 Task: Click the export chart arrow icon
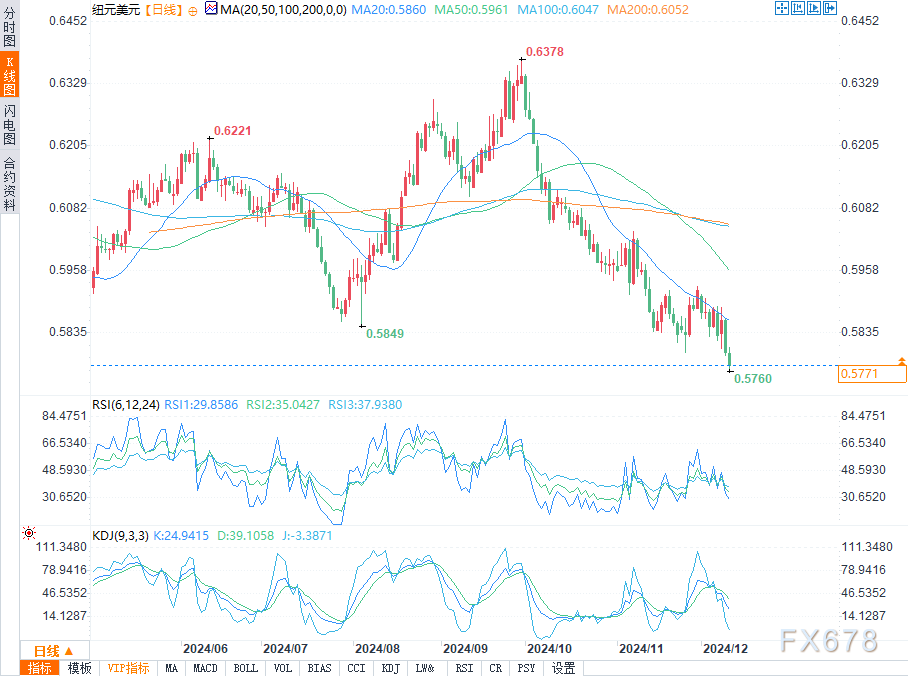tap(830, 8)
